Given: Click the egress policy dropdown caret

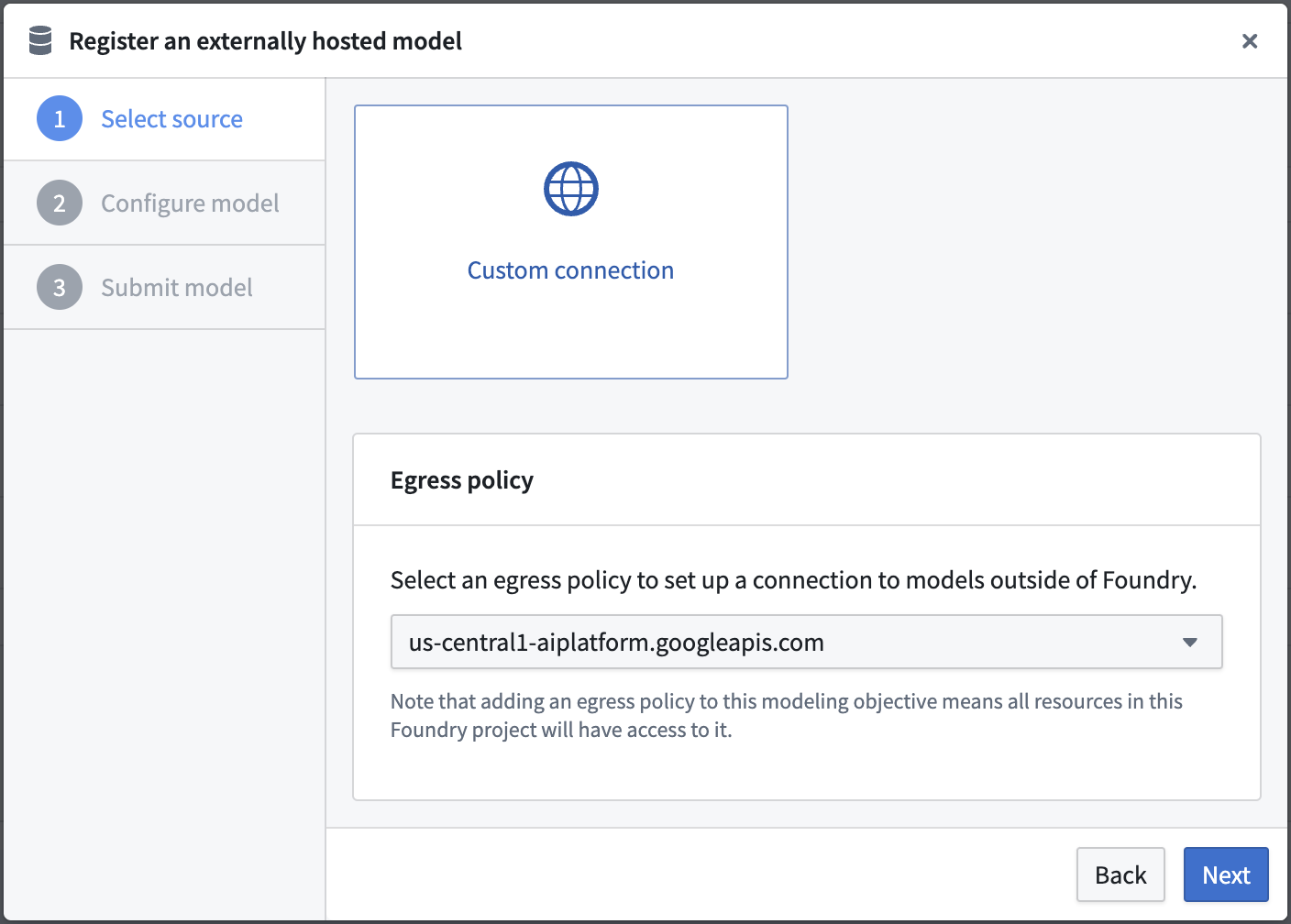Looking at the screenshot, I should (x=1190, y=643).
